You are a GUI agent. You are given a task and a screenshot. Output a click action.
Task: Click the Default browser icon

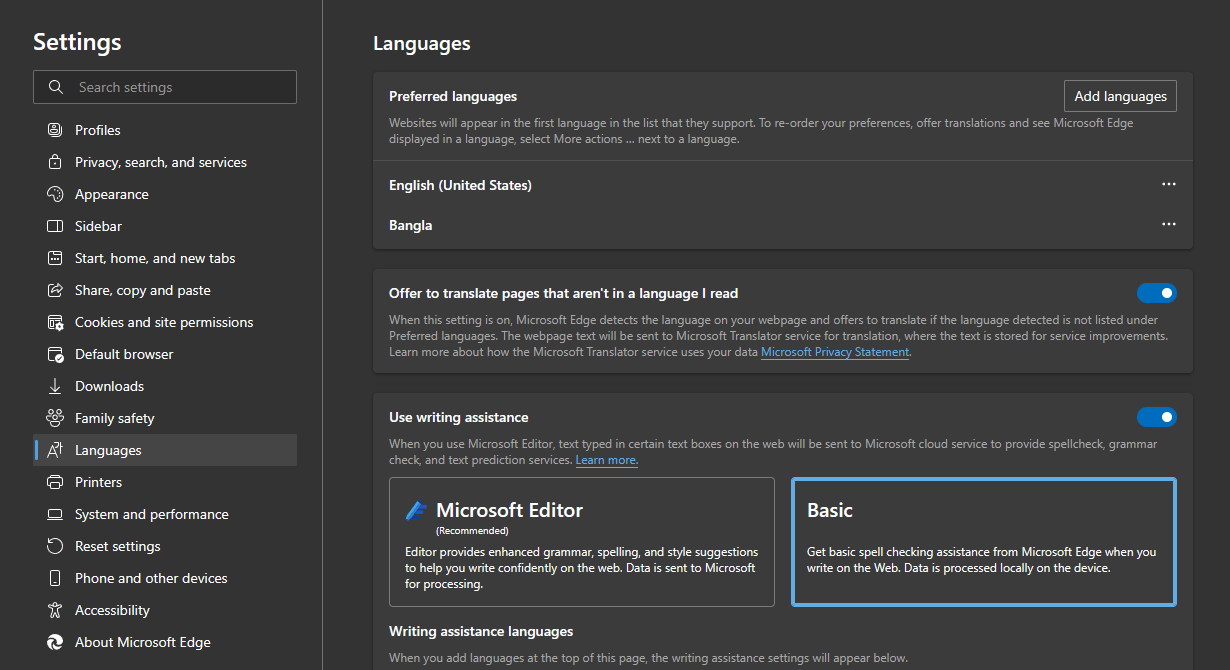pos(55,354)
